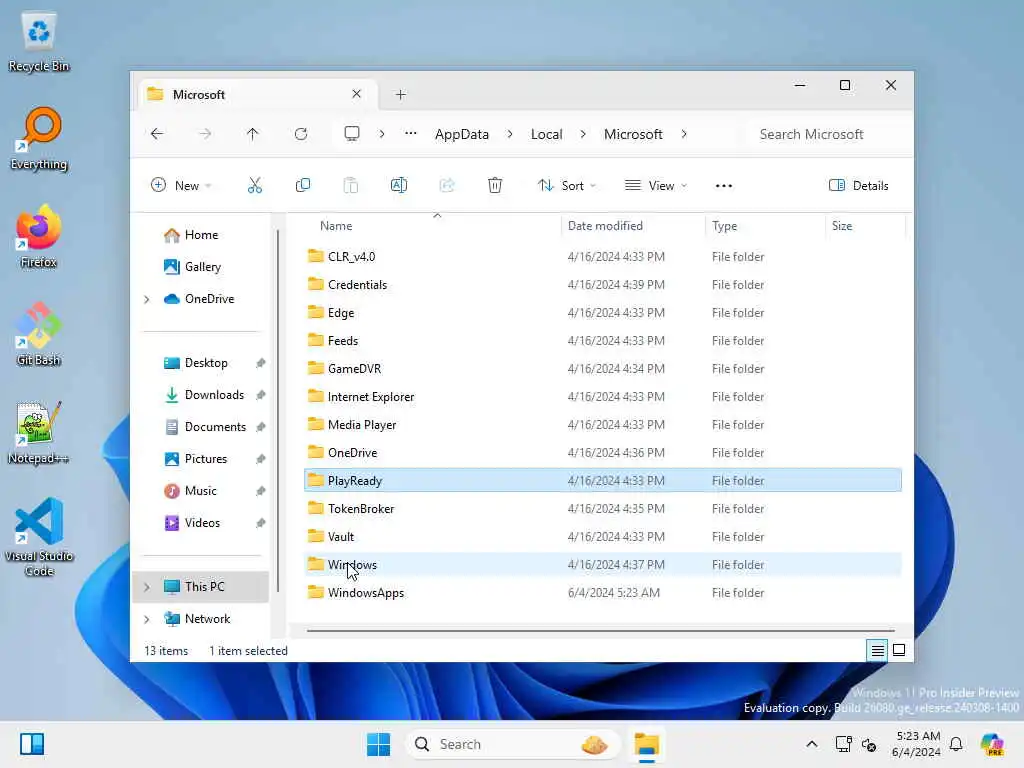
Task: Click the PC icon in address bar
Action: click(352, 134)
